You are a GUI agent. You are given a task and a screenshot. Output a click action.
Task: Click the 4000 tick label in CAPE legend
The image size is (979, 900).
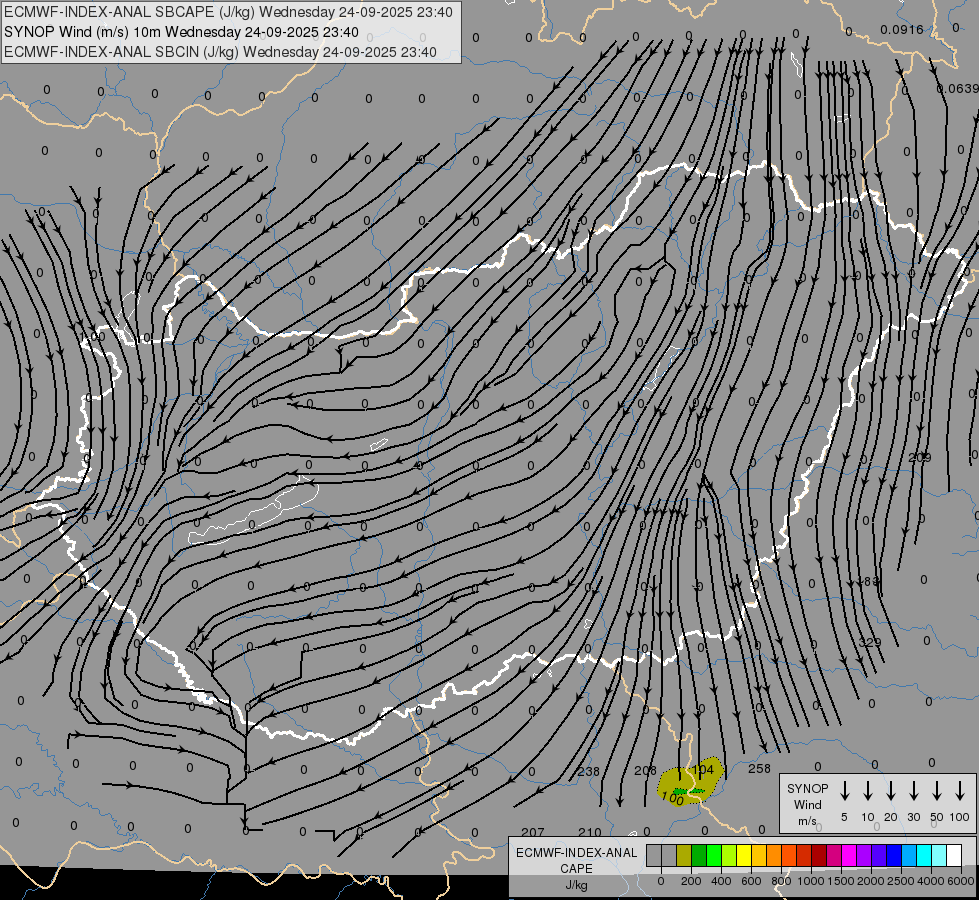tap(931, 881)
